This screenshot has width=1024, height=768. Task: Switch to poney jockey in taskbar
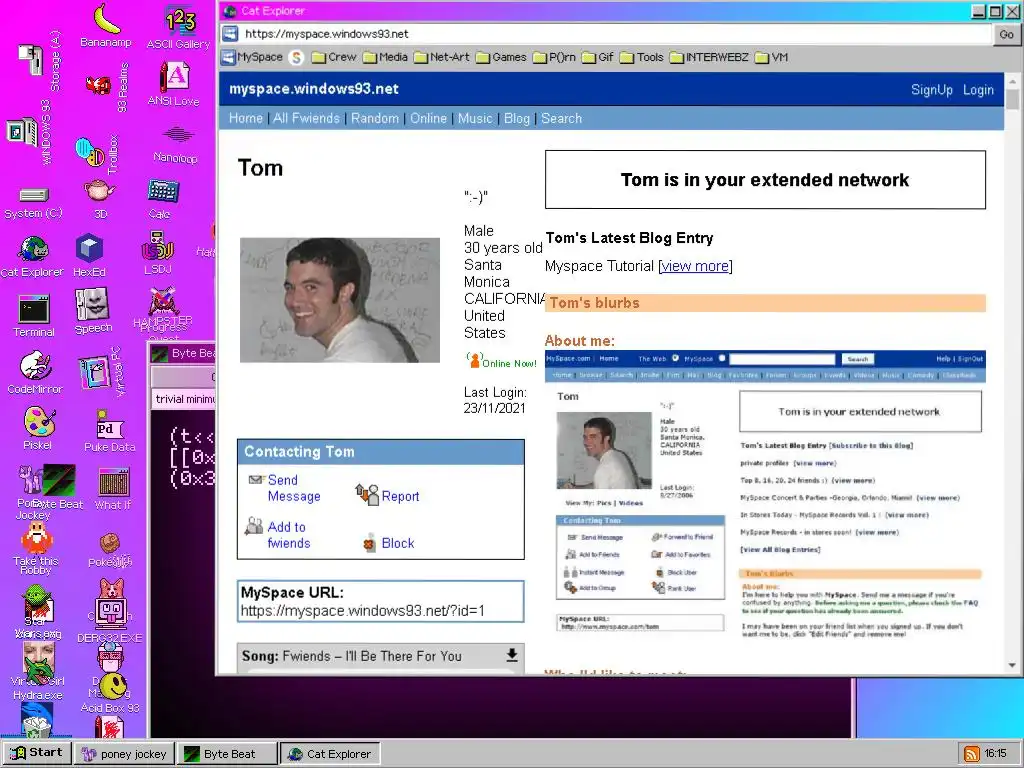point(125,754)
